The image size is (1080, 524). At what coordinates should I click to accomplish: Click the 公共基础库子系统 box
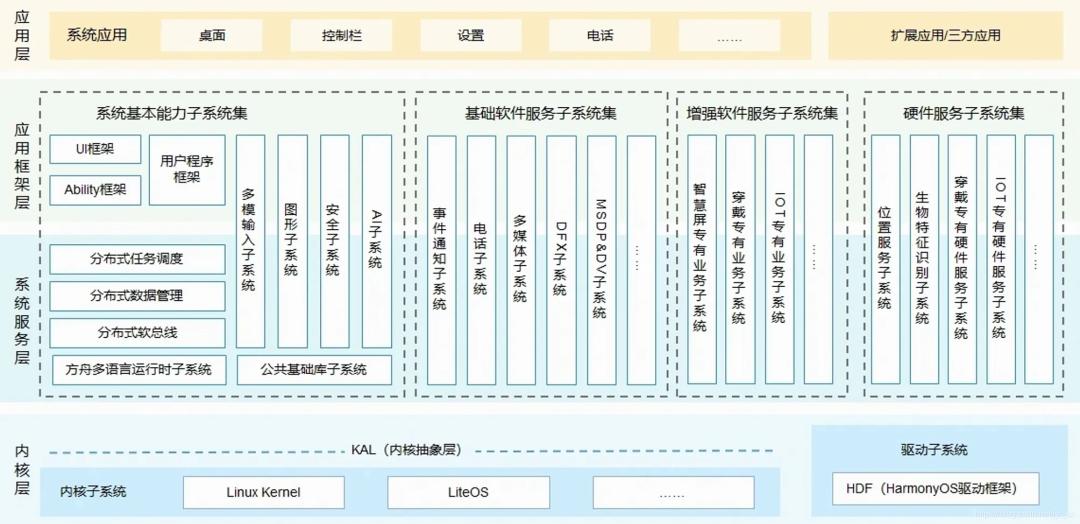pos(314,370)
